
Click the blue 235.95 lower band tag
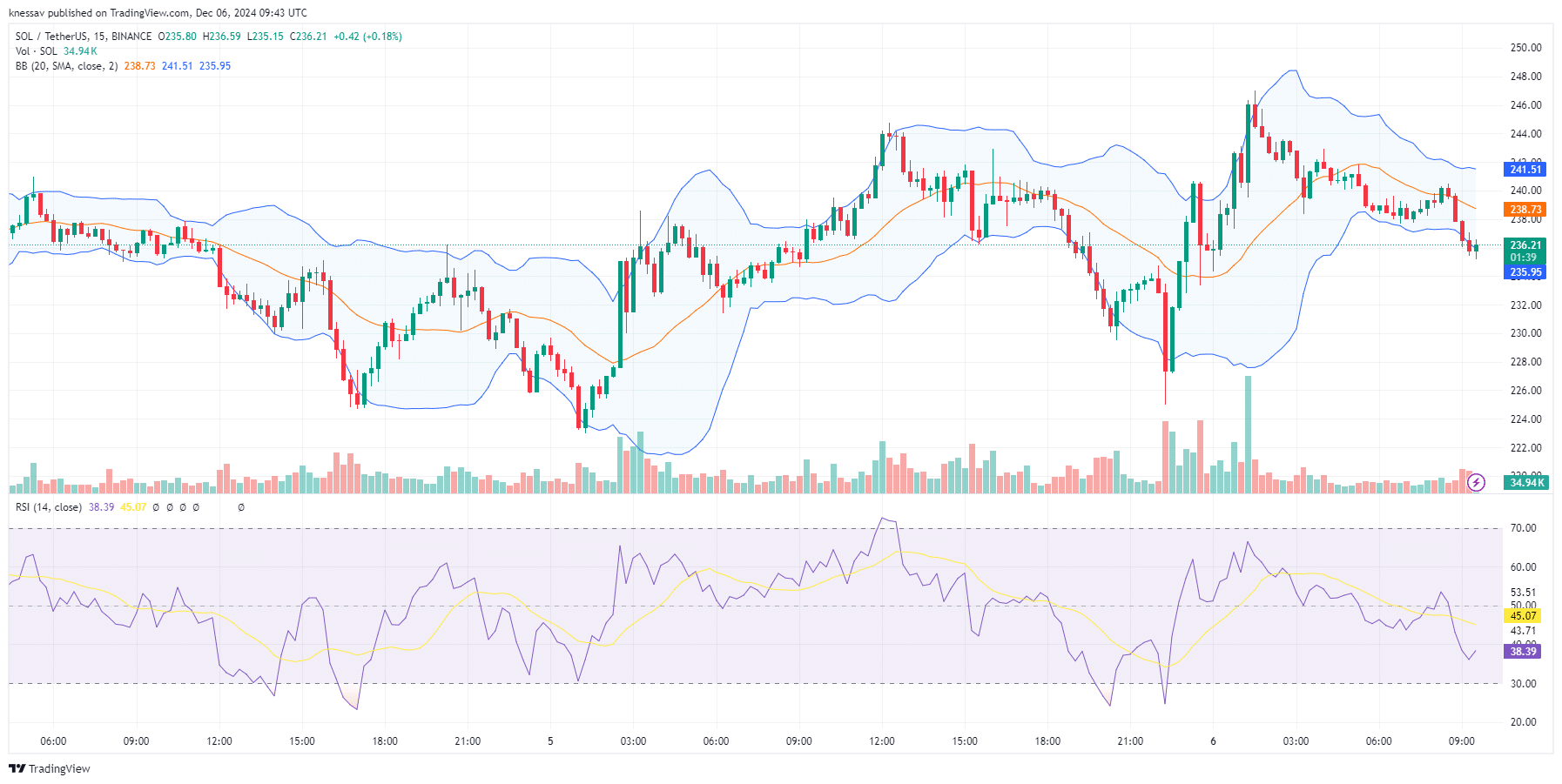pos(1525,272)
